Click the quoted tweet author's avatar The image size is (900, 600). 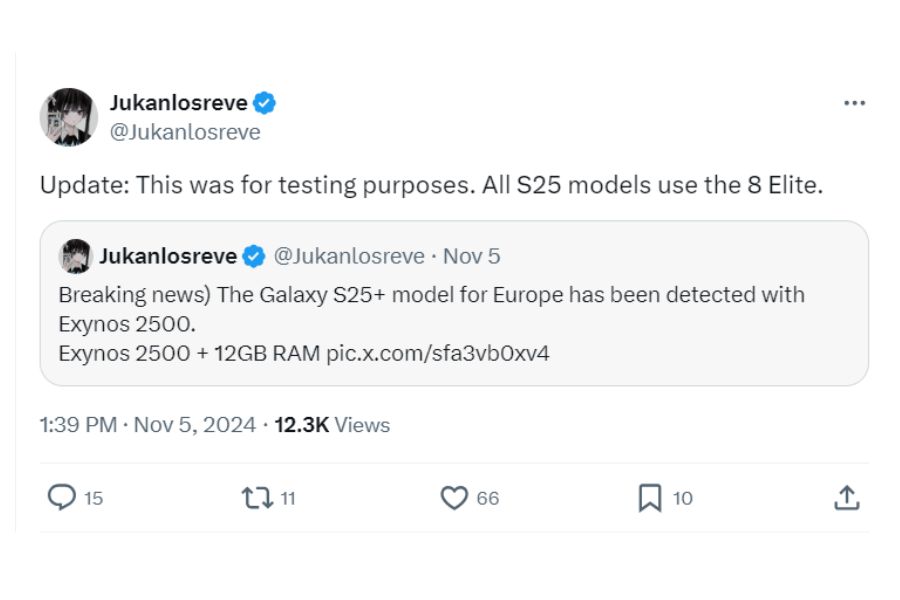click(x=73, y=255)
